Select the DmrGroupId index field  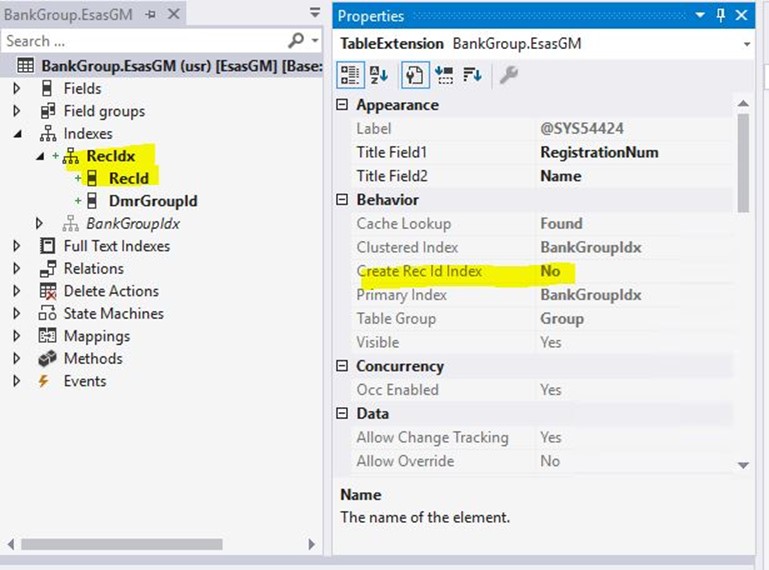[x=153, y=201]
